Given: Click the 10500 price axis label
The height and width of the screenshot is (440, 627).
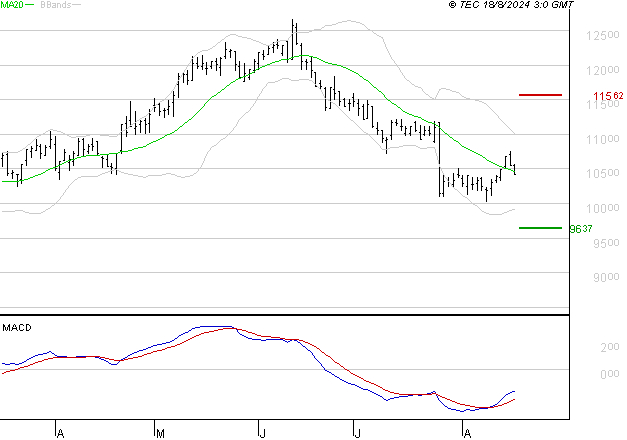Looking at the screenshot, I should 603,174.
